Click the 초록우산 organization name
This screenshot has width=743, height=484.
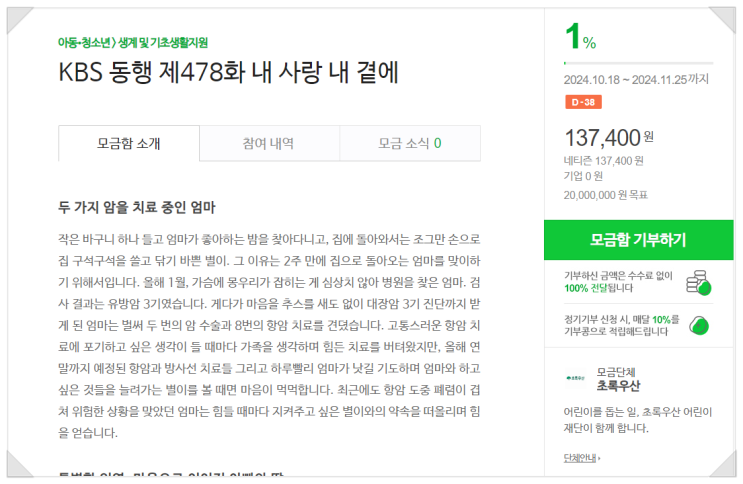617,386
